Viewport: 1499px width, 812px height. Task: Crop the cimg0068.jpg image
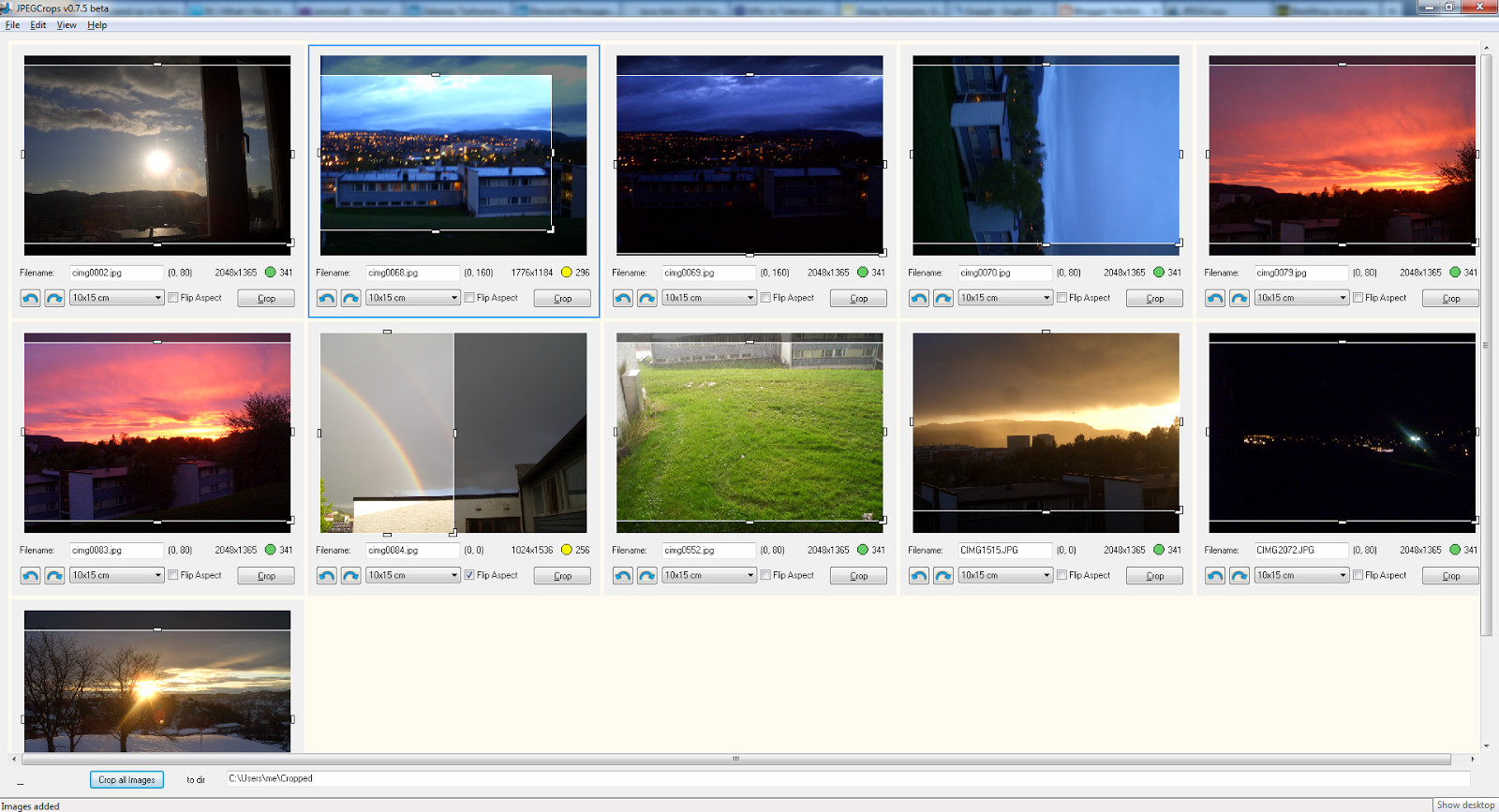tap(562, 298)
